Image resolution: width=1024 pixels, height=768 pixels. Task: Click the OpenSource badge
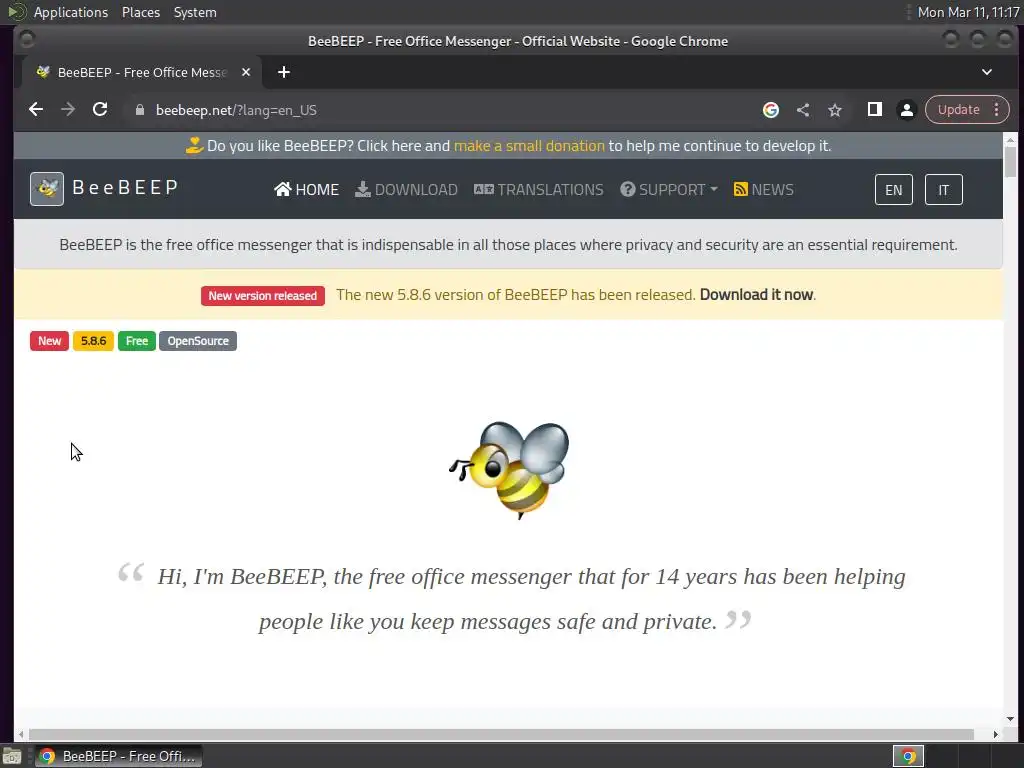(198, 341)
